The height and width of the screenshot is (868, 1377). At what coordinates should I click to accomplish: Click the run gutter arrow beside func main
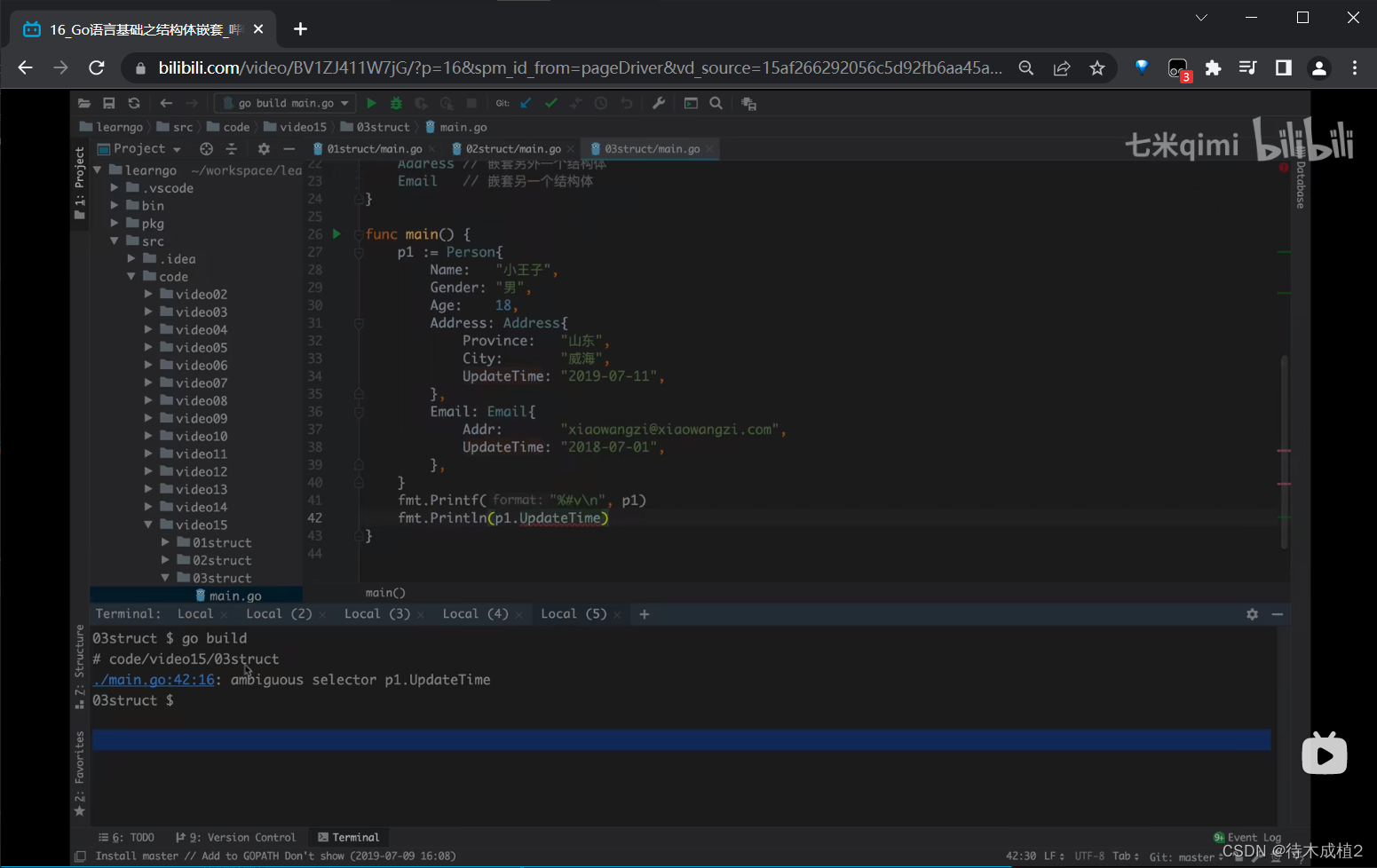point(336,234)
